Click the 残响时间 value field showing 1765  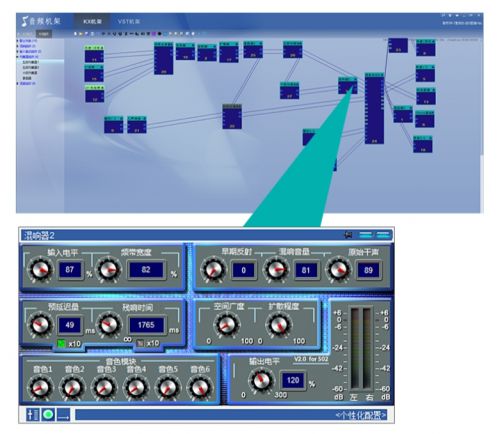click(x=146, y=325)
